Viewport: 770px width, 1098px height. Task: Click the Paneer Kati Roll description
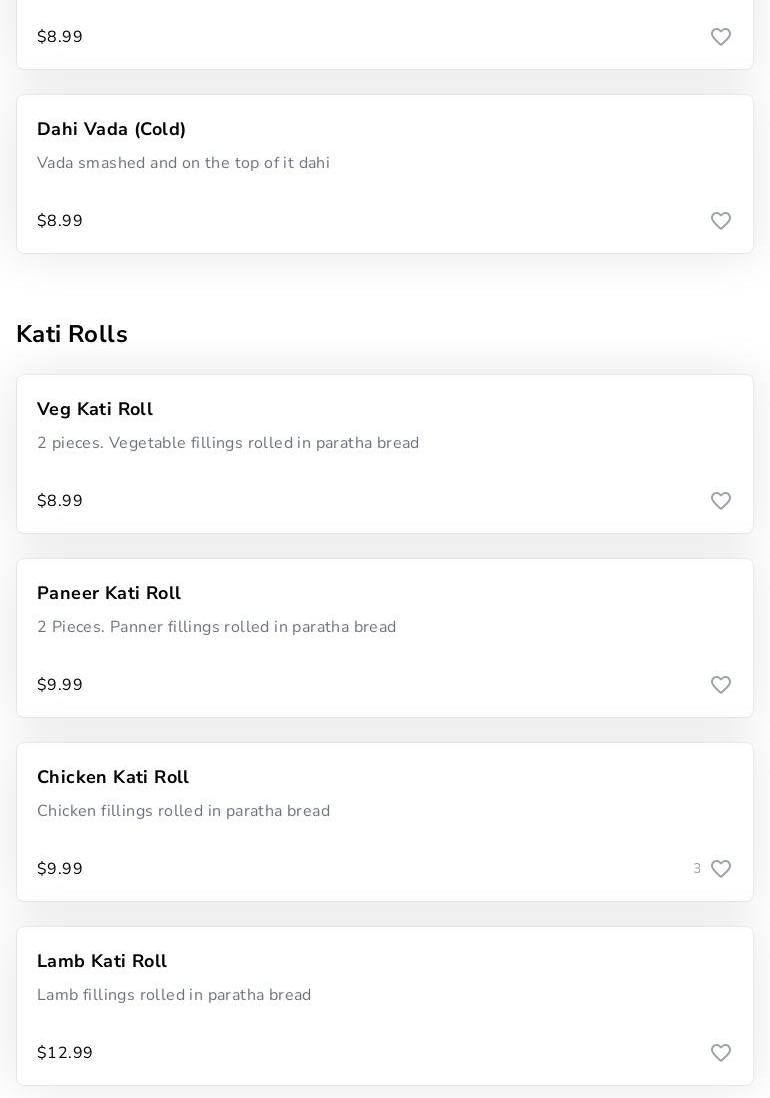[x=216, y=627]
